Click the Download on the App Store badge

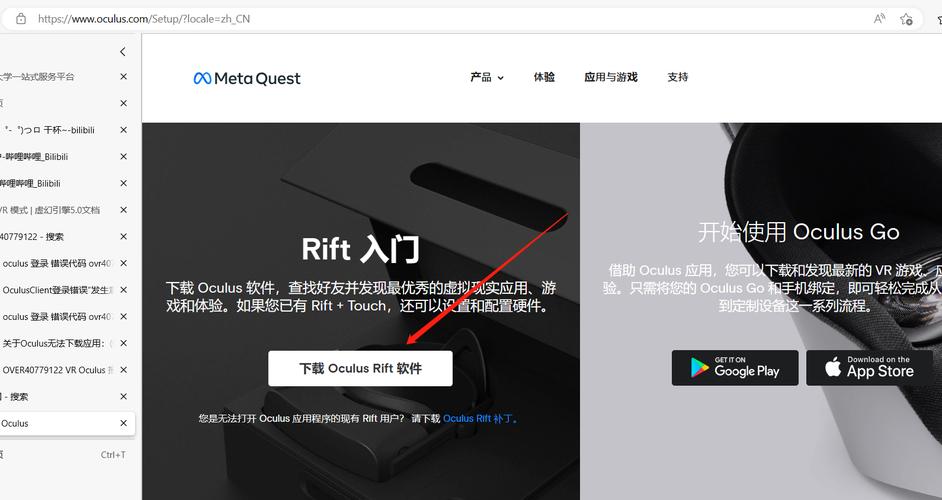tap(869, 367)
